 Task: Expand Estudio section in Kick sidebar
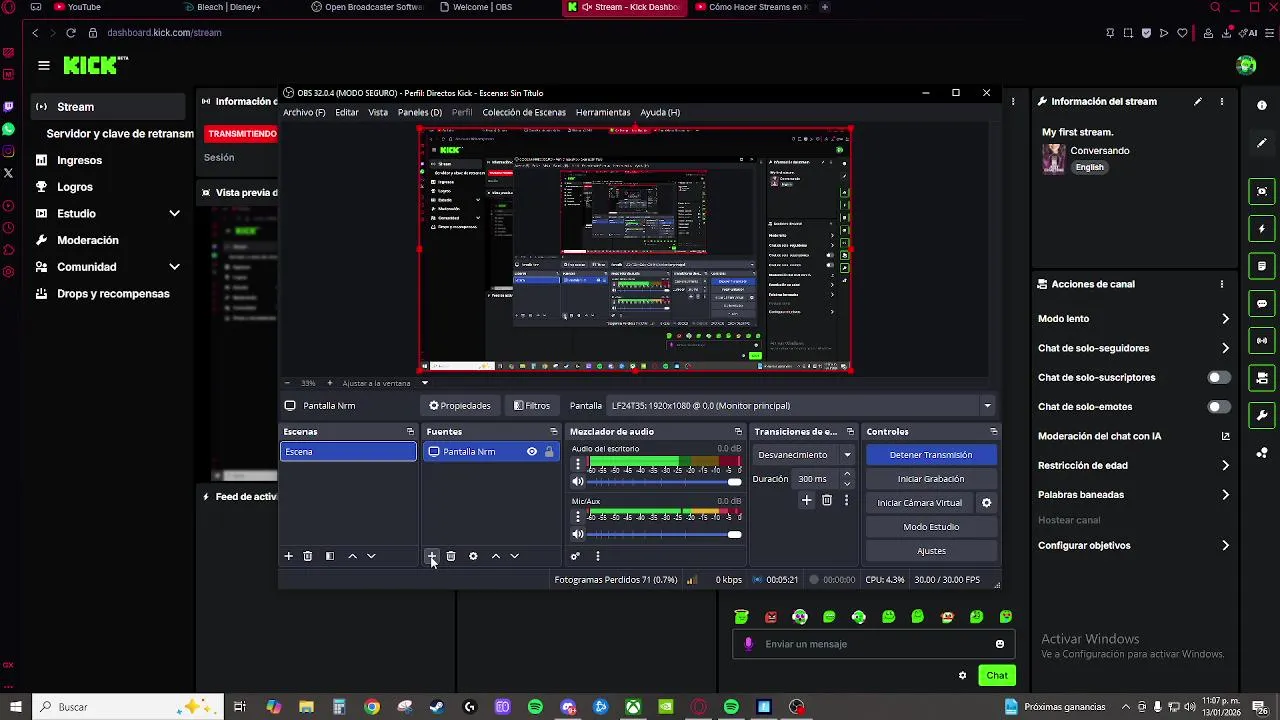coord(174,213)
